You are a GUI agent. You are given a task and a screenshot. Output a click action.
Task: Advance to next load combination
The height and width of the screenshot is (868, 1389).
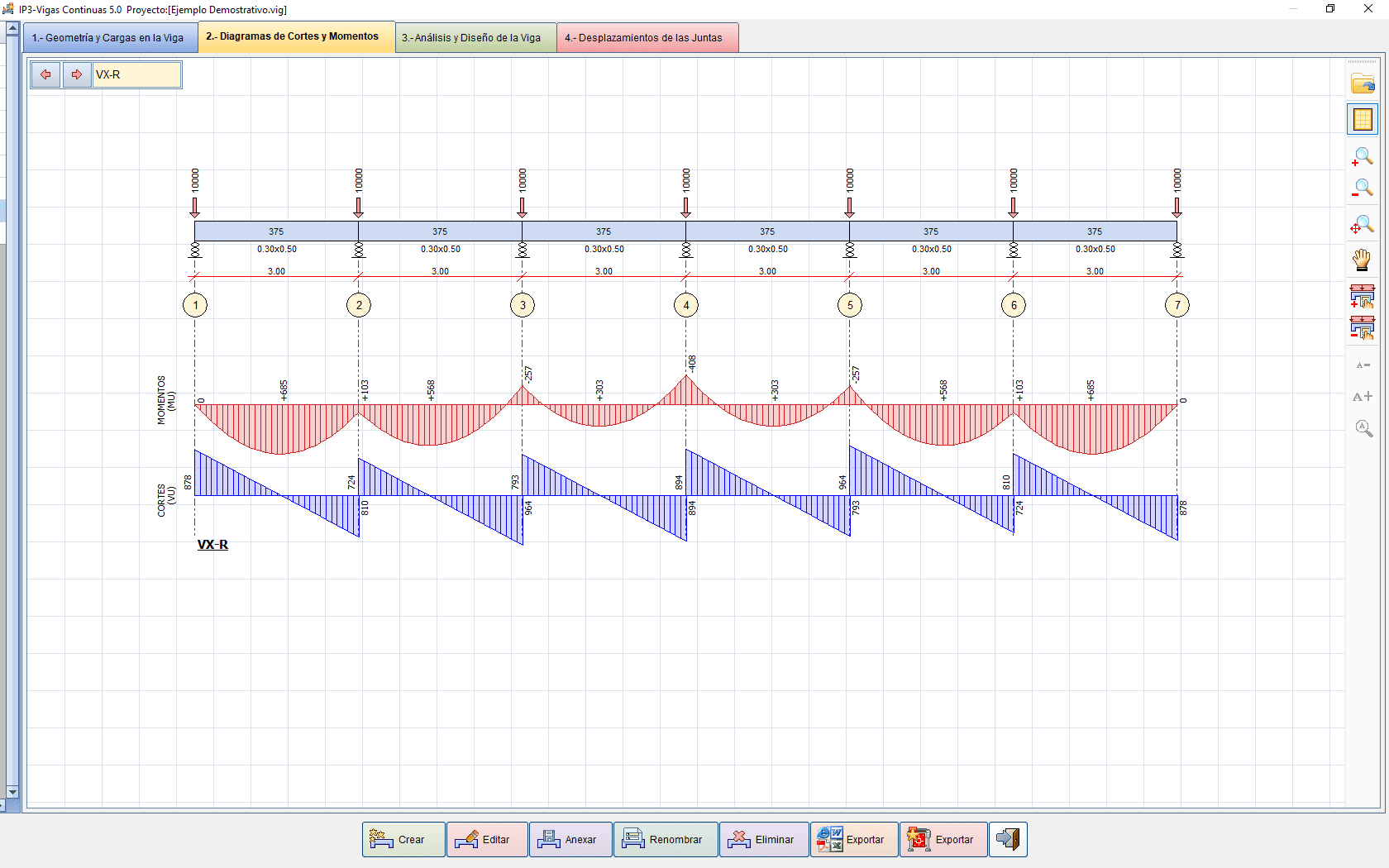point(77,74)
